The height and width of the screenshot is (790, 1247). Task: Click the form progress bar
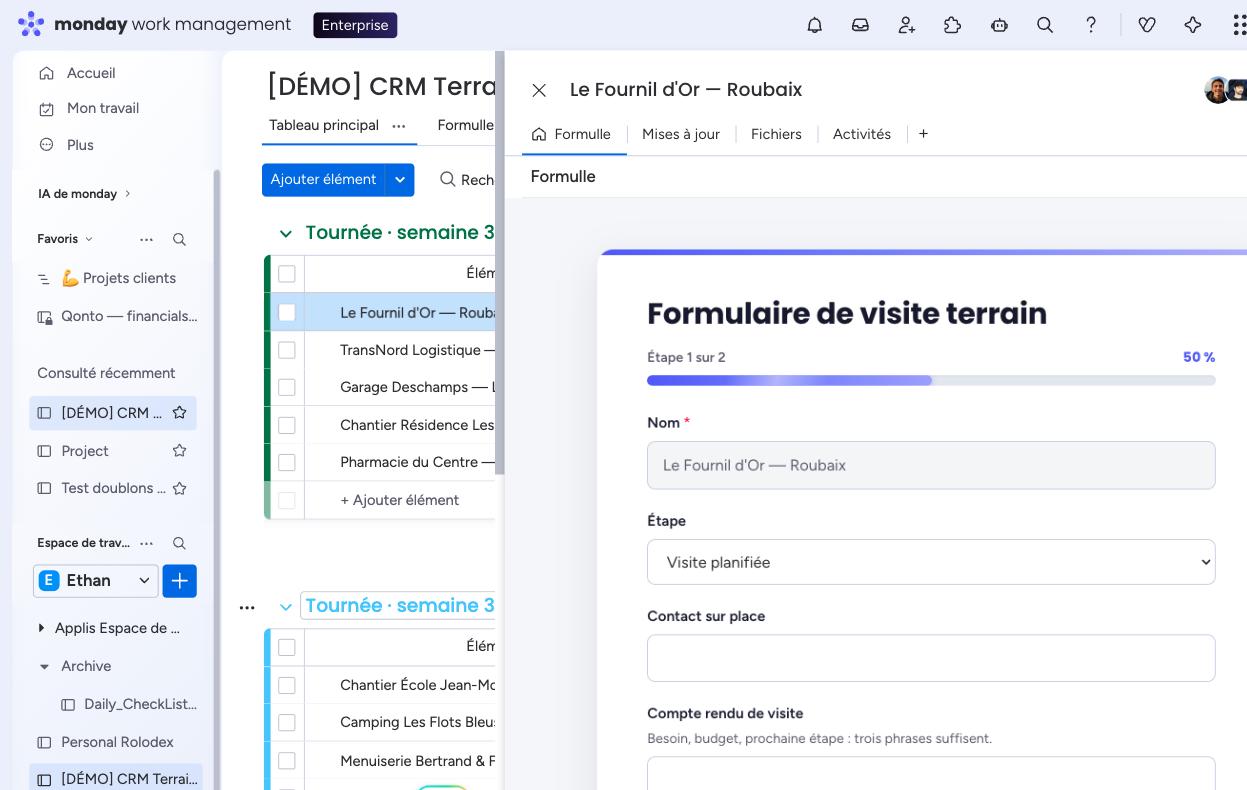[x=931, y=380]
